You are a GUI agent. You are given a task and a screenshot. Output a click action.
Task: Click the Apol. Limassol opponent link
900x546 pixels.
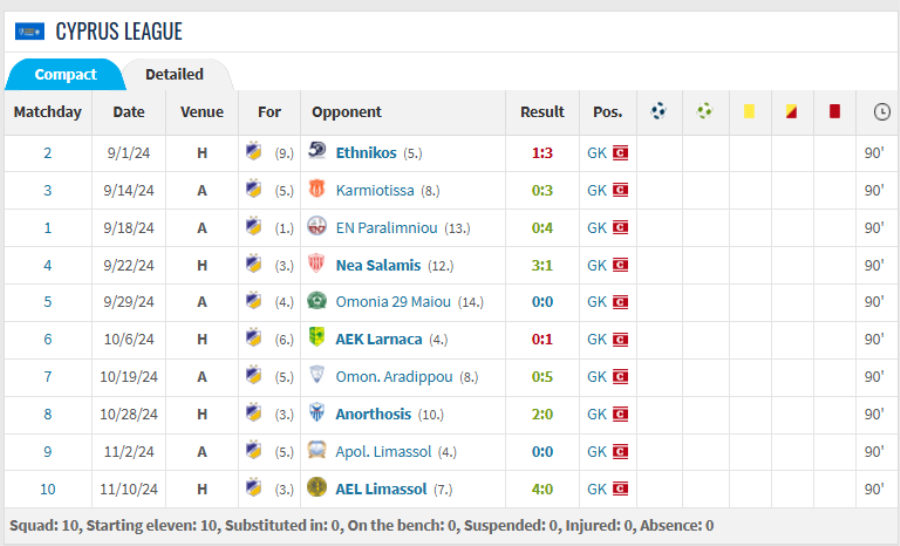(383, 452)
